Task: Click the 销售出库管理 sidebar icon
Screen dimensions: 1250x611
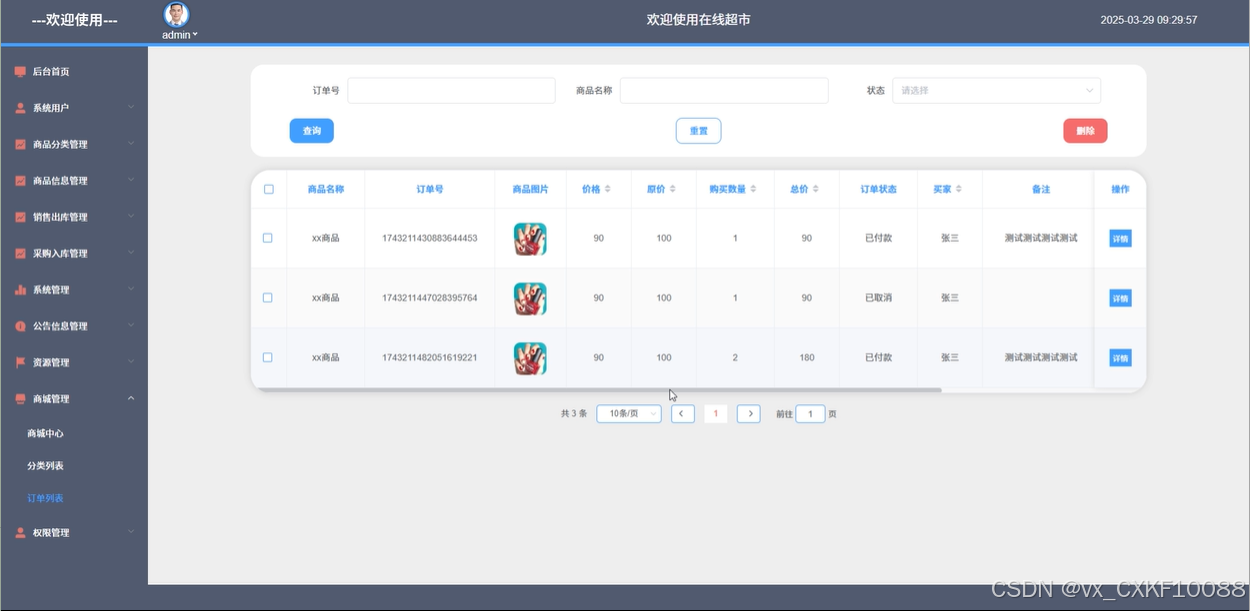Action: tap(20, 217)
